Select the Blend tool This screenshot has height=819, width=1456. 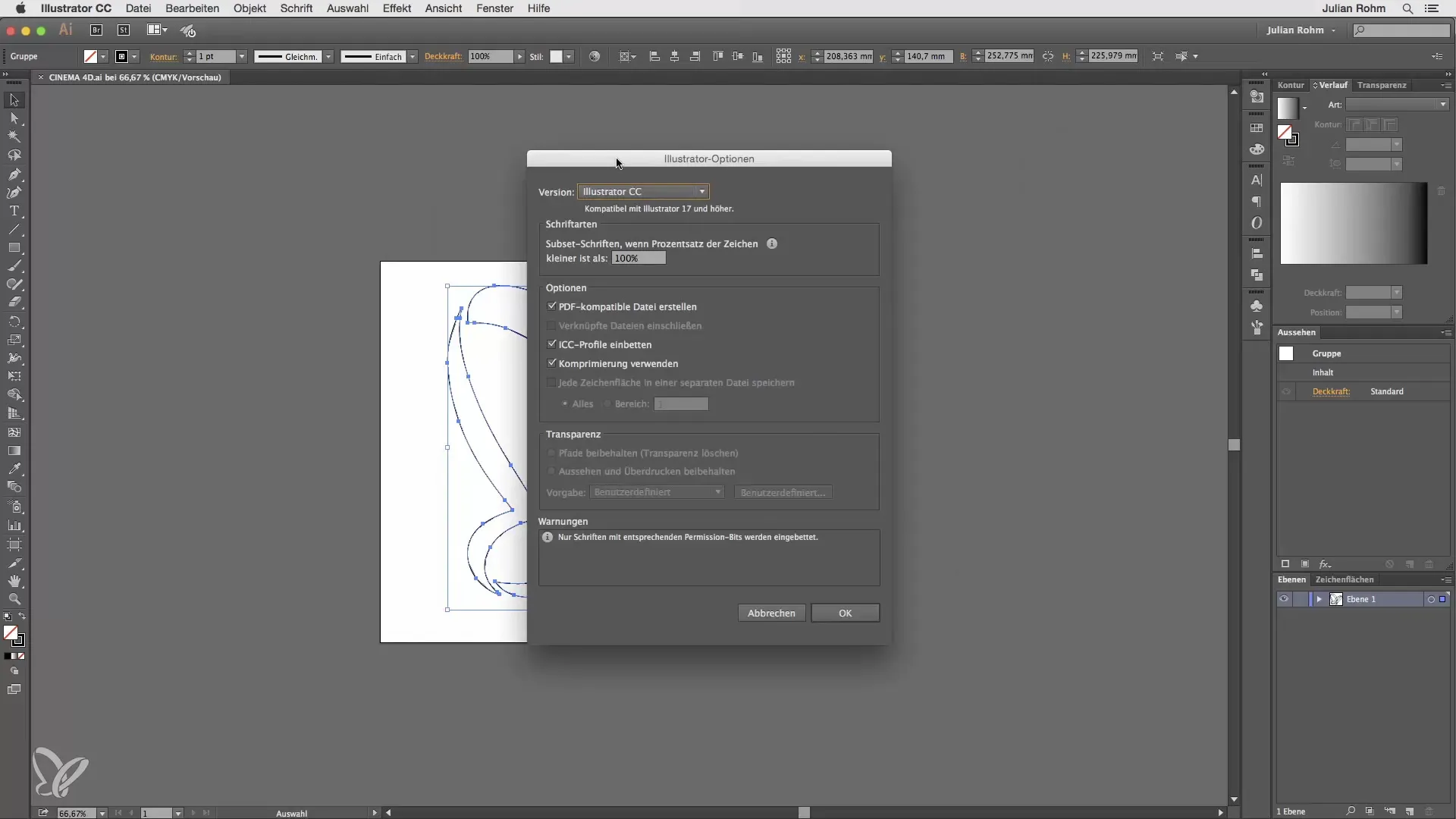pyautogui.click(x=14, y=488)
